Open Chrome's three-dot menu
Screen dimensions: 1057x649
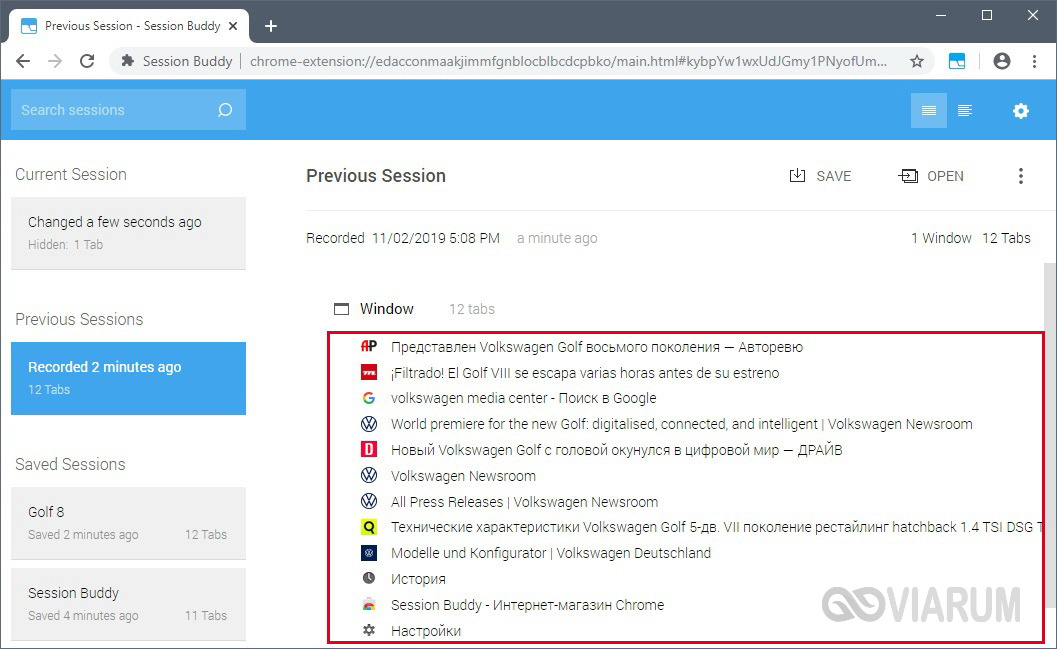coord(1034,61)
